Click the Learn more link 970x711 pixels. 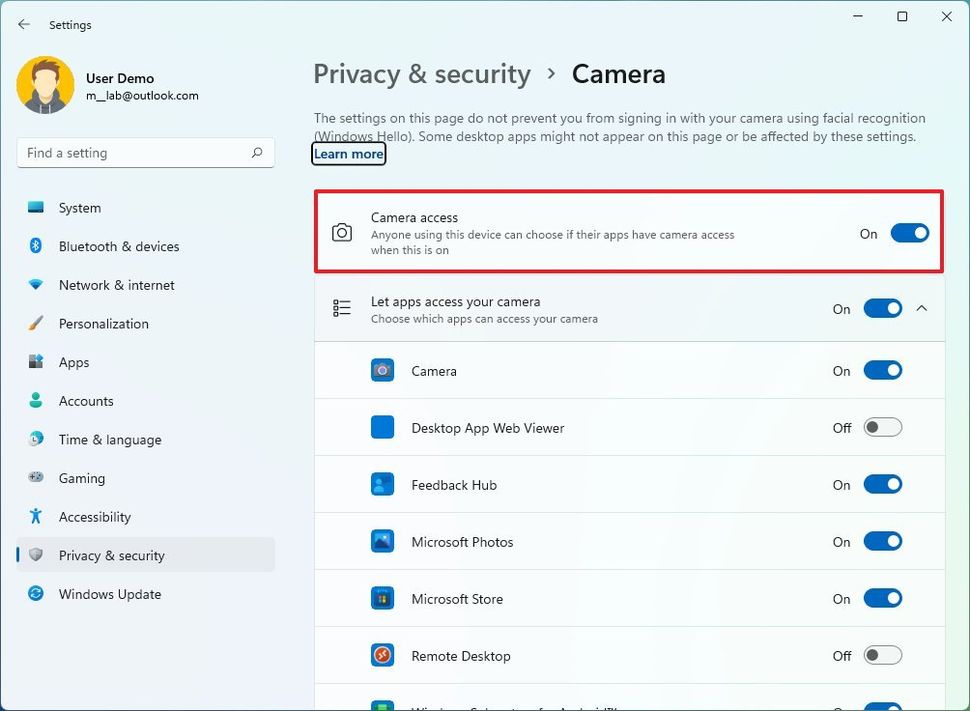coord(348,153)
